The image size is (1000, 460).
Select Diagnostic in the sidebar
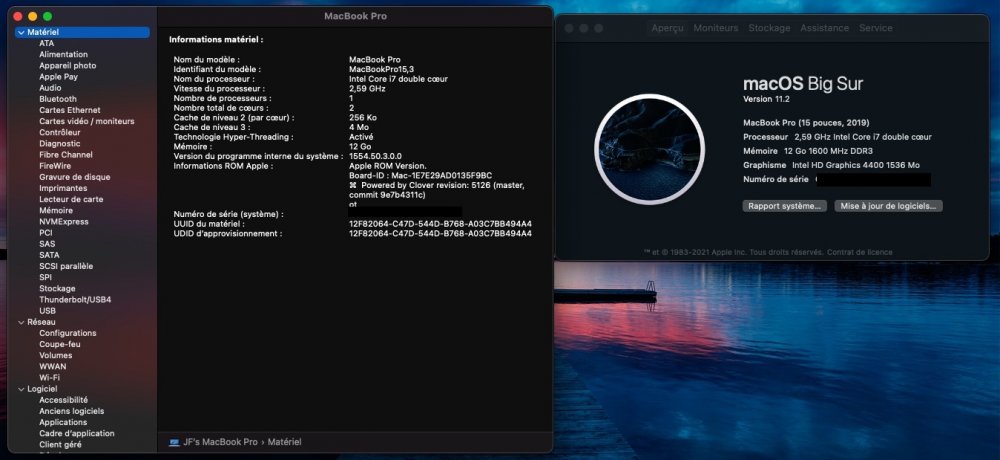click(x=59, y=144)
